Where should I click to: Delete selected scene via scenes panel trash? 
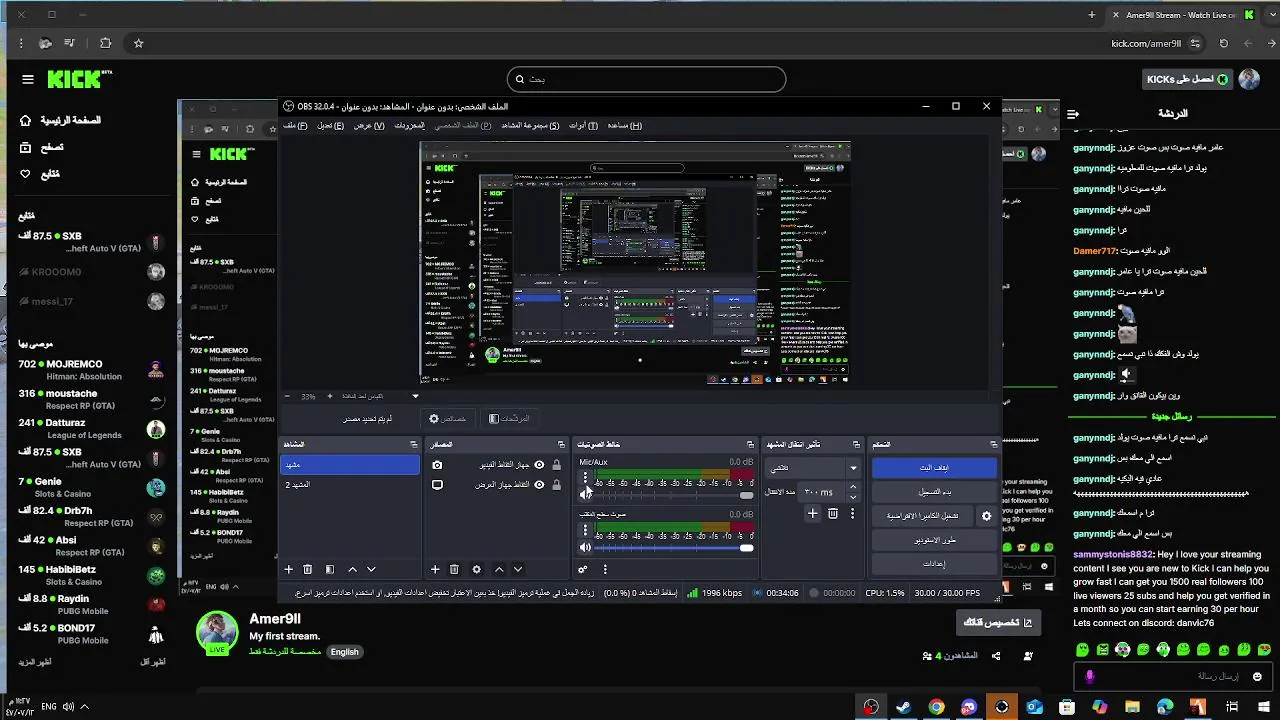click(308, 569)
